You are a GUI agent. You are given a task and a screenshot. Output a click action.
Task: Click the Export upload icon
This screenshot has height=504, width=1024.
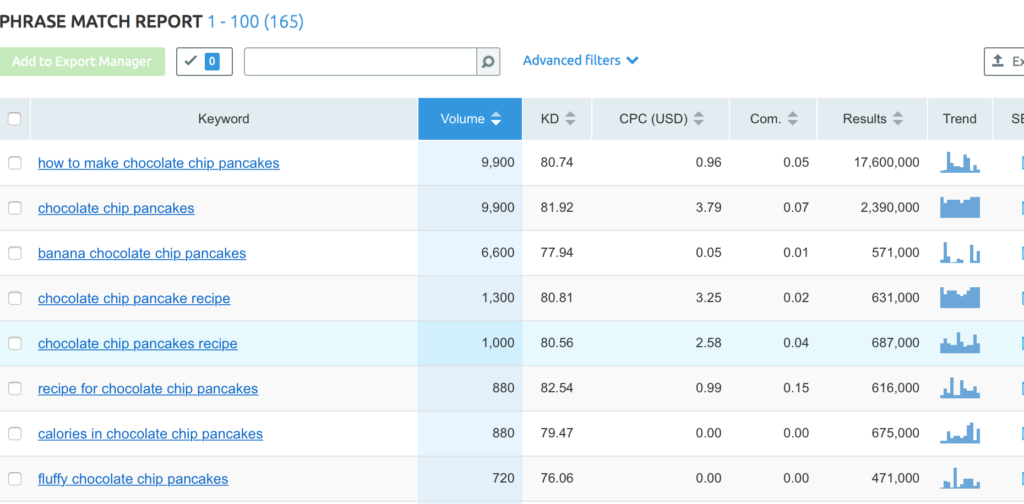[997, 61]
